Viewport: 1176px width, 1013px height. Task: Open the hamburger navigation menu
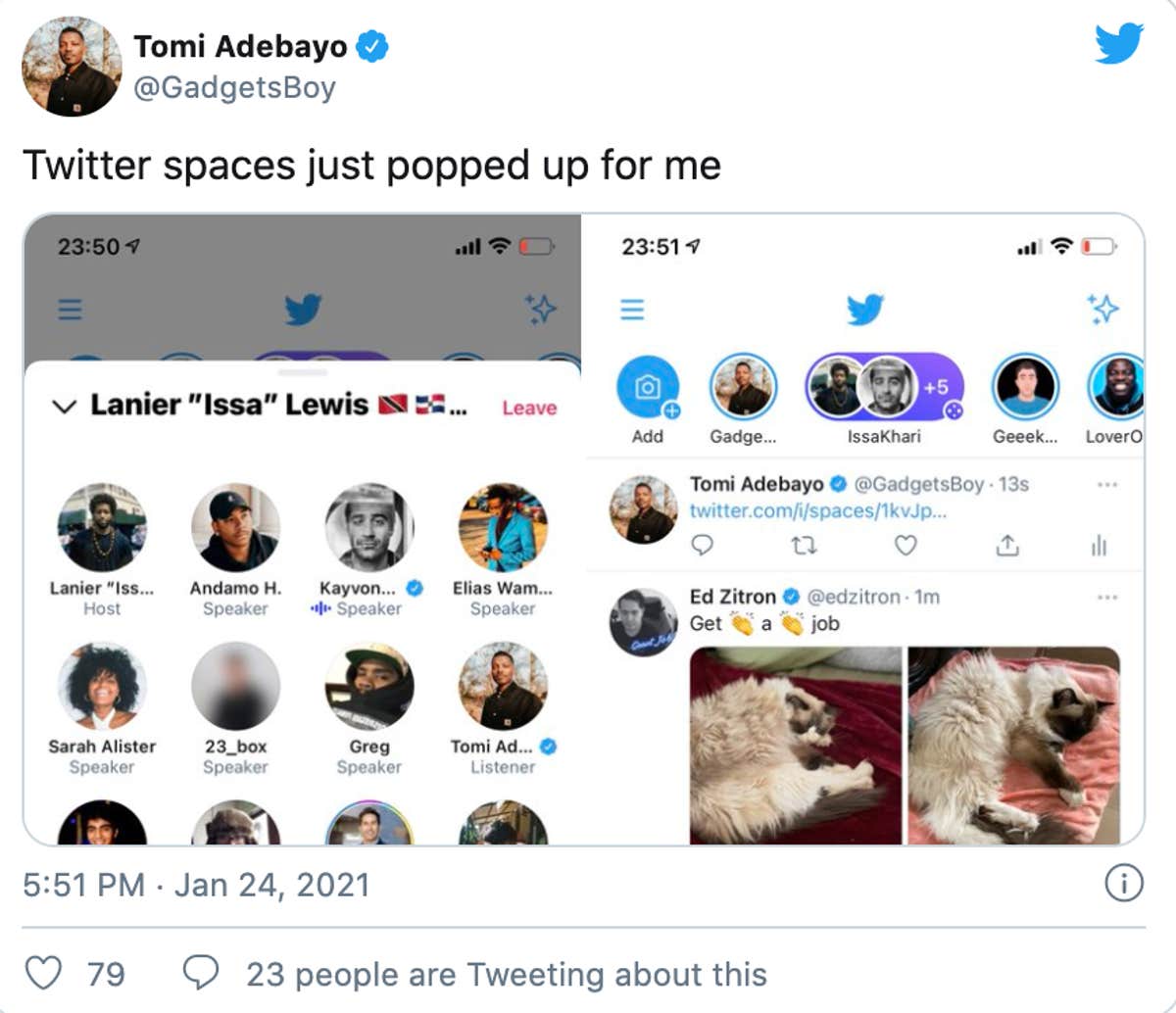coord(632,310)
